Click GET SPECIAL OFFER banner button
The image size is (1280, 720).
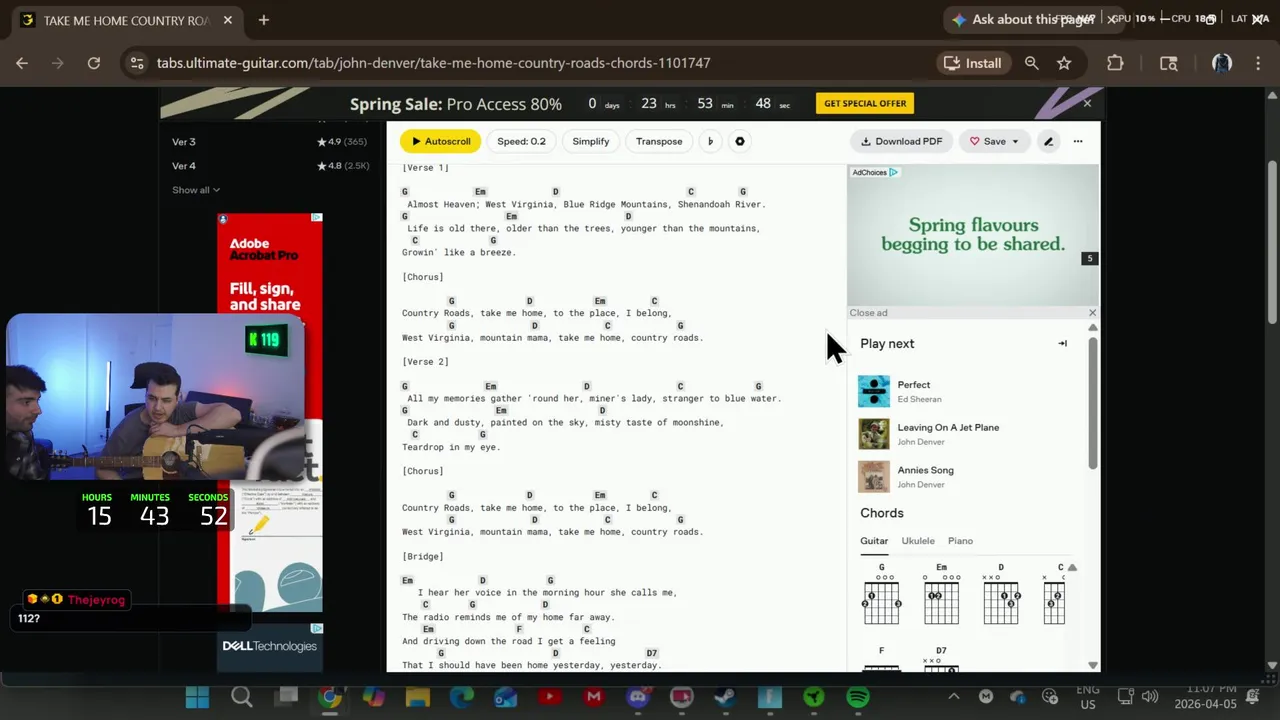(865, 103)
